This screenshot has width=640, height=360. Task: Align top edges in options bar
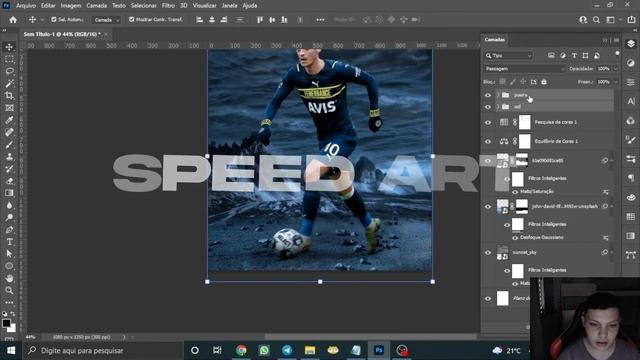click(260, 20)
